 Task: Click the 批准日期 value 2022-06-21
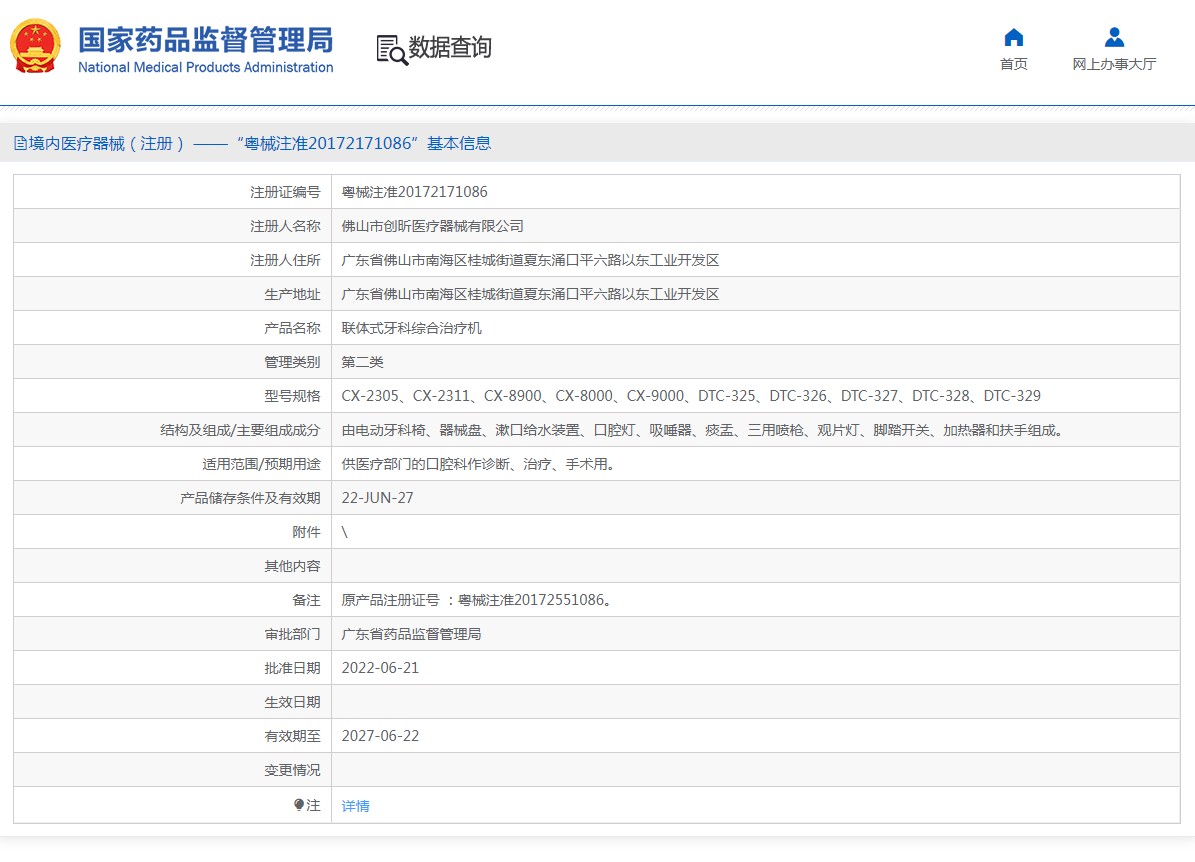[x=380, y=668]
